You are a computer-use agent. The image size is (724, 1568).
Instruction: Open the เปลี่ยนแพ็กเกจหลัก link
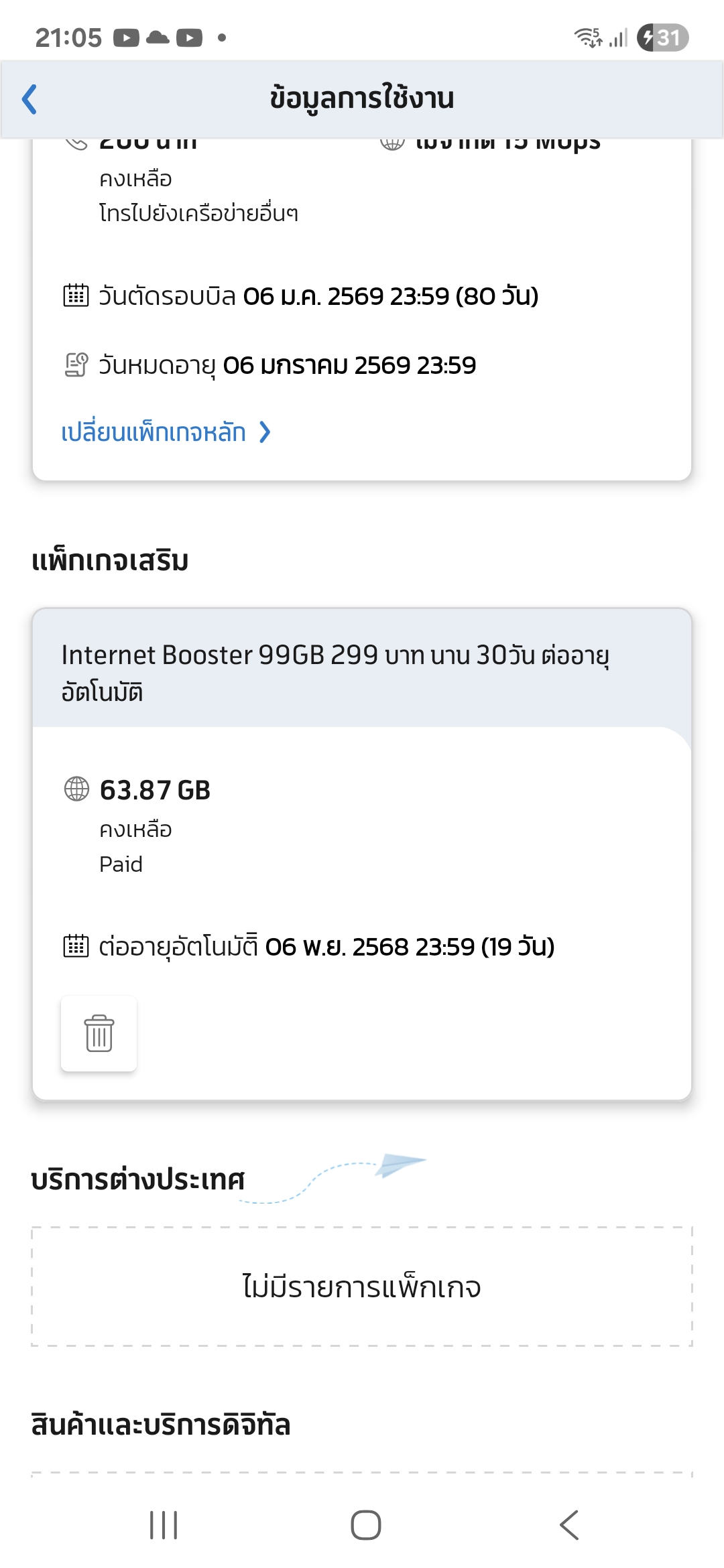pos(154,432)
